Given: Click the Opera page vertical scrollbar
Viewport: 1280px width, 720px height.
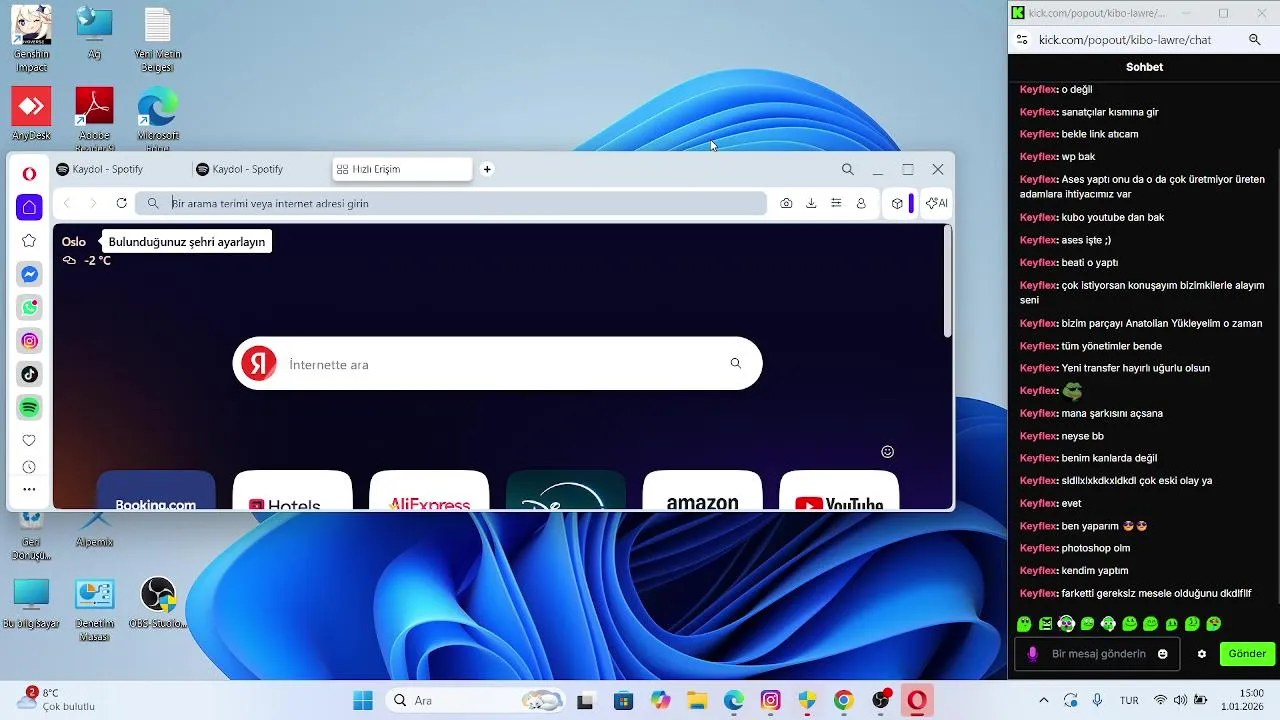Looking at the screenshot, I should tap(948, 283).
